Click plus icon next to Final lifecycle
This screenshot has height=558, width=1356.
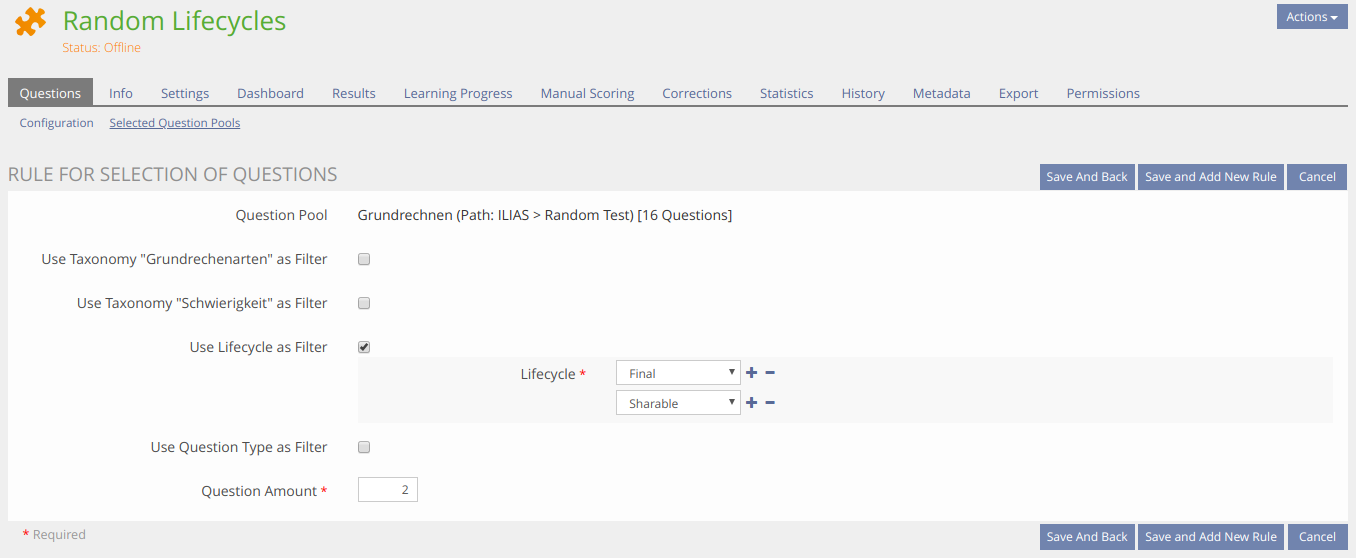[x=752, y=373]
